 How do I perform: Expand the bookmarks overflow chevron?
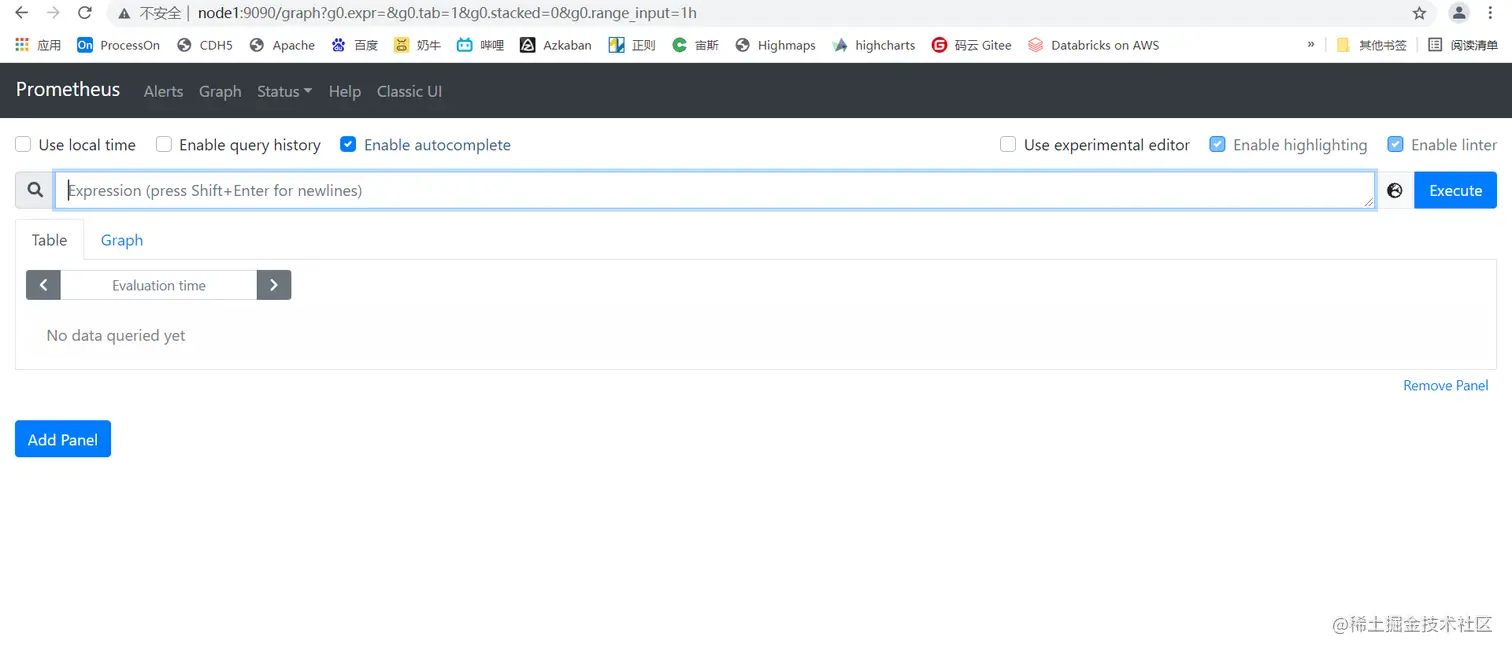[x=1311, y=45]
